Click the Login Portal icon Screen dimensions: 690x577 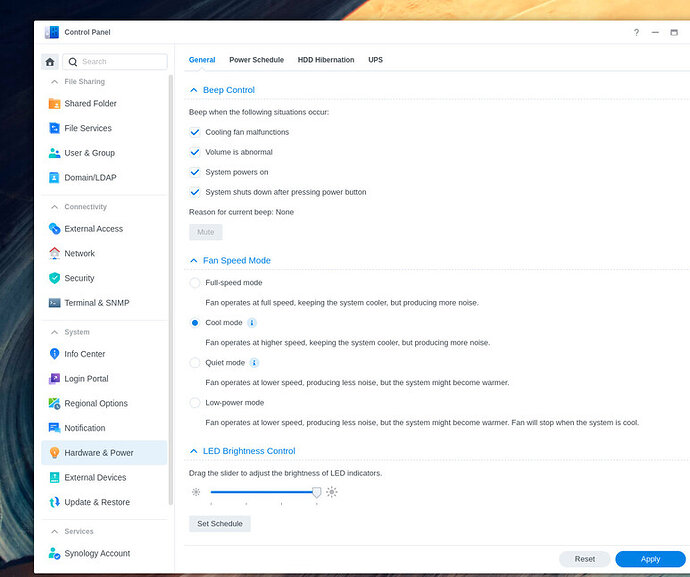[54, 378]
